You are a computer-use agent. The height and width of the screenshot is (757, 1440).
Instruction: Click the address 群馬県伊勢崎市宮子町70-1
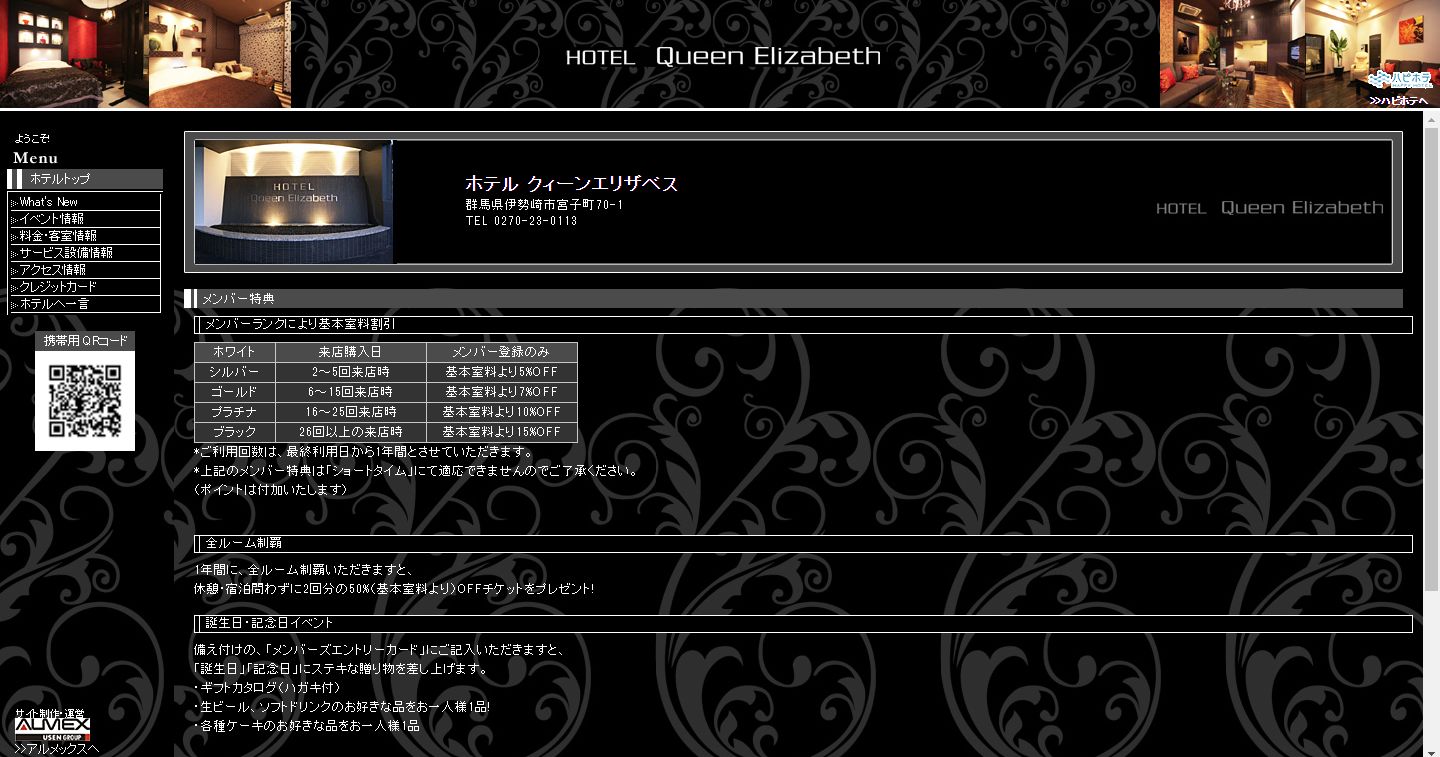(x=544, y=204)
